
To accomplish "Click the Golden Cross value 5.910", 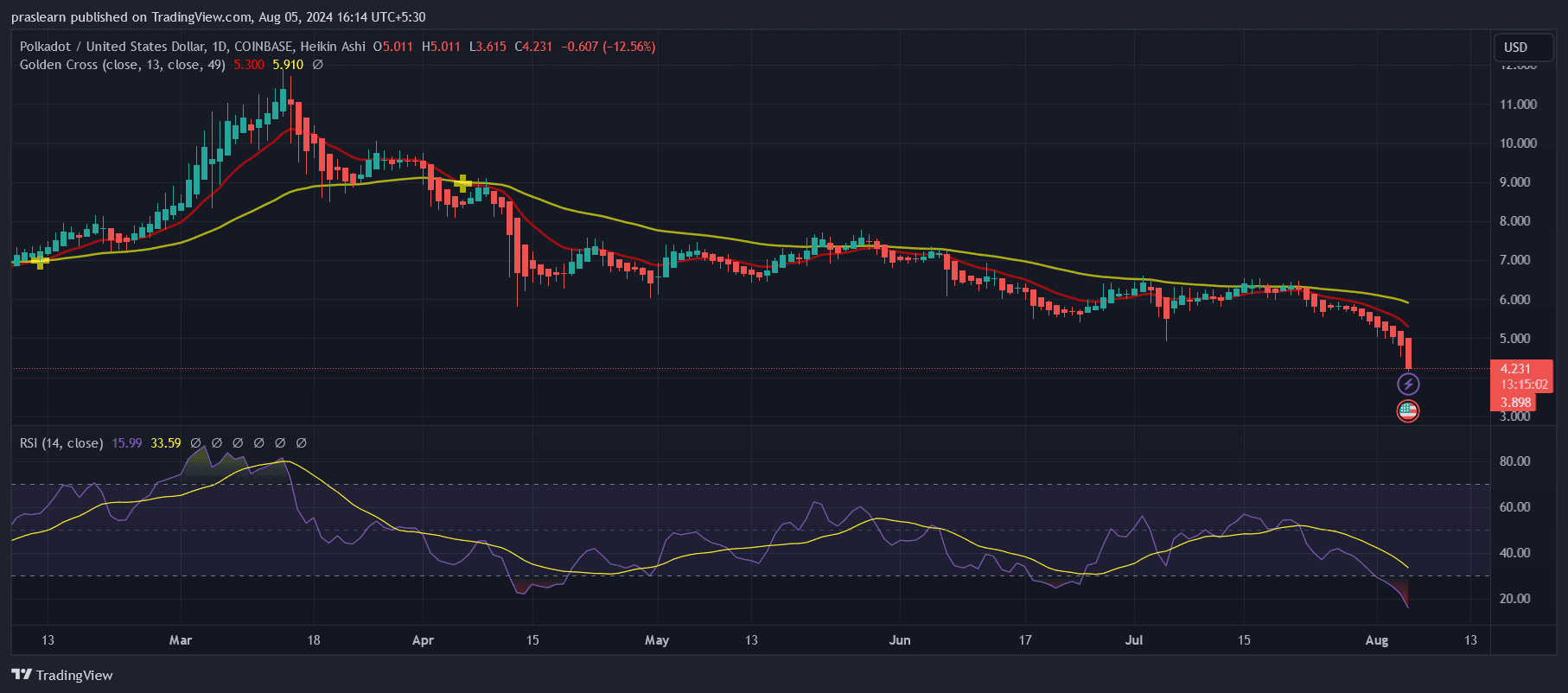I will [x=288, y=65].
